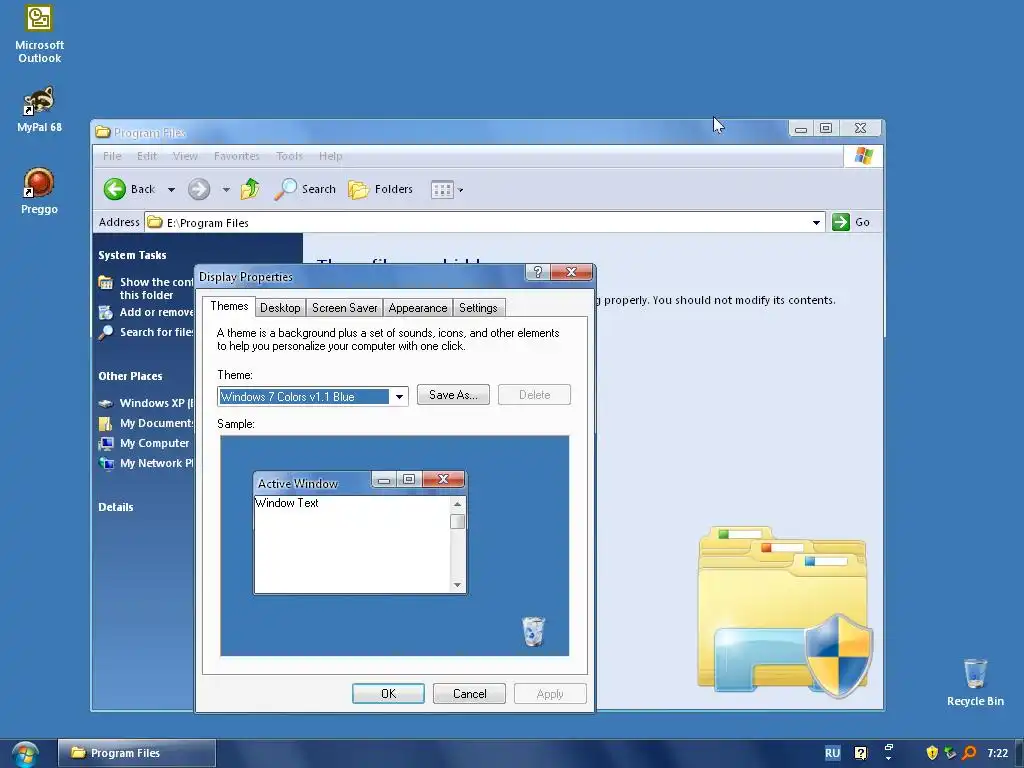Open the File menu
The image size is (1024, 768).
[112, 156]
